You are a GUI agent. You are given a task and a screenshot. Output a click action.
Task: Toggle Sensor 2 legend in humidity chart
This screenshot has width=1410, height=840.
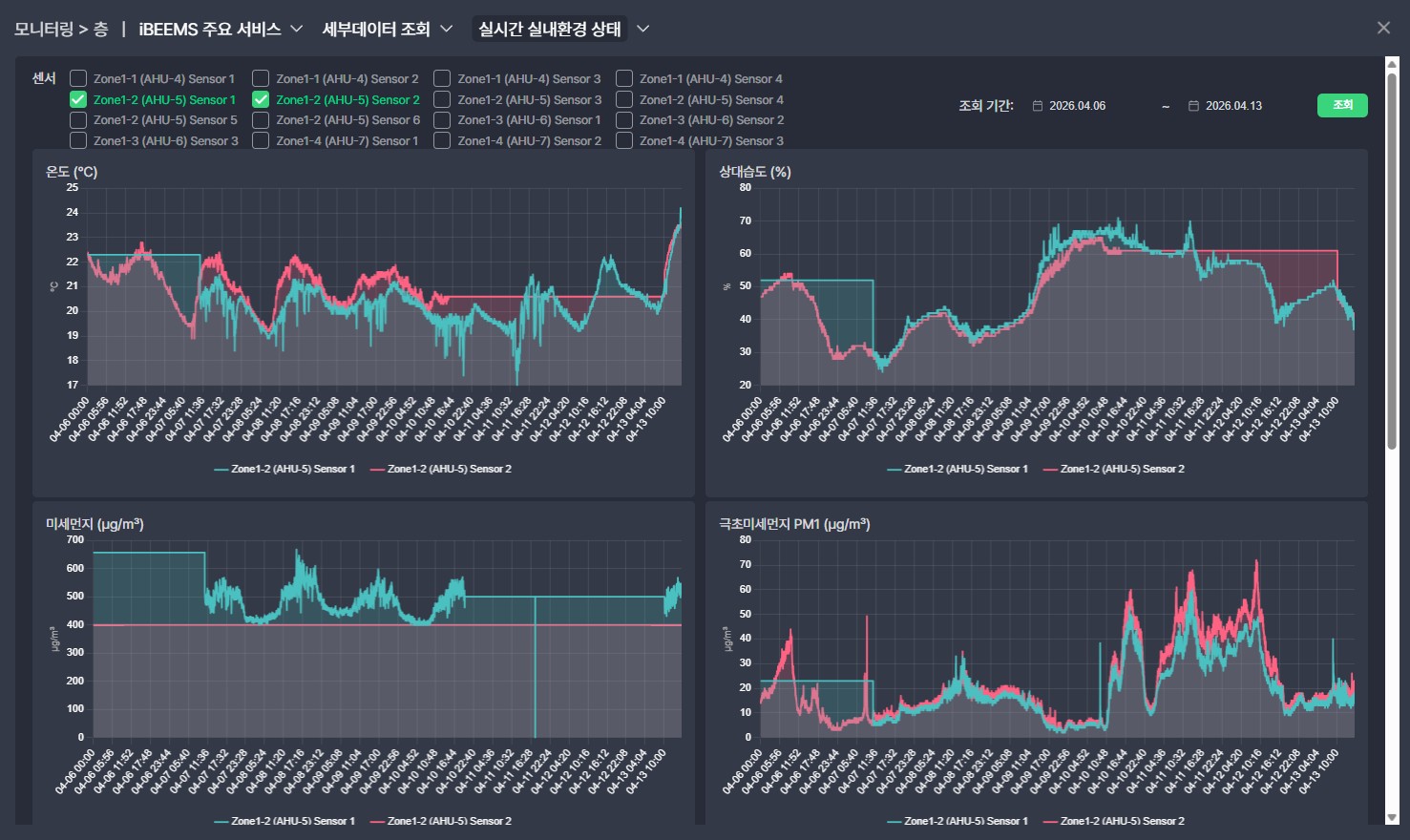pos(1113,469)
